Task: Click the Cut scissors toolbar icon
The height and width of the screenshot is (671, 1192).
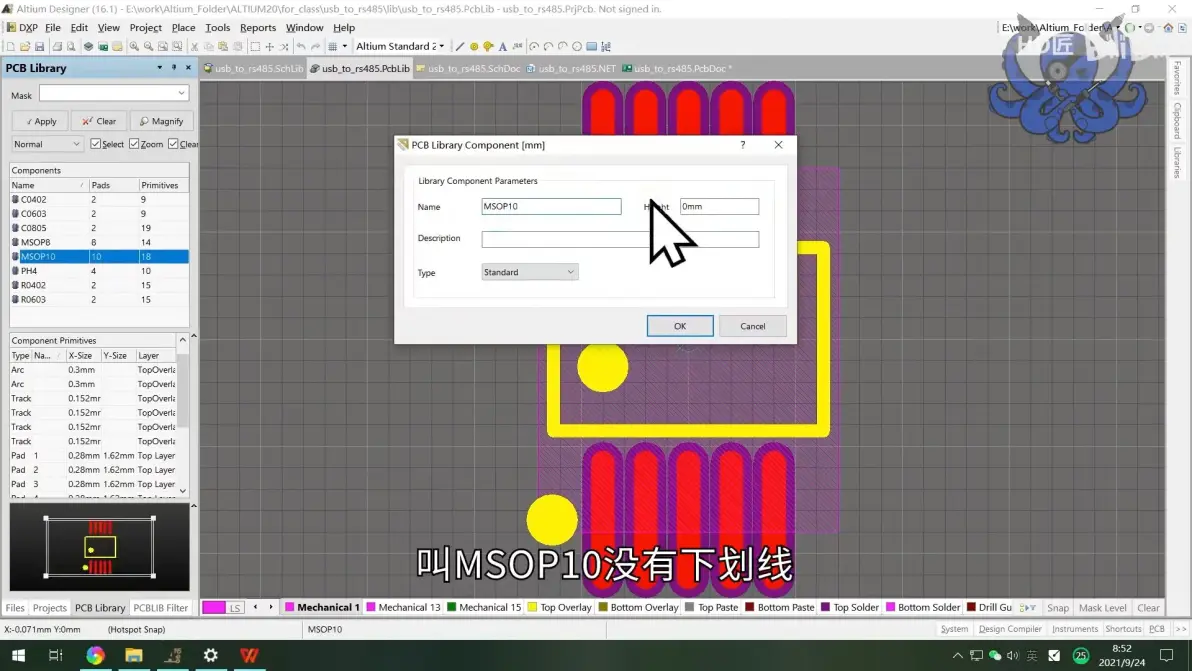Action: tap(195, 46)
